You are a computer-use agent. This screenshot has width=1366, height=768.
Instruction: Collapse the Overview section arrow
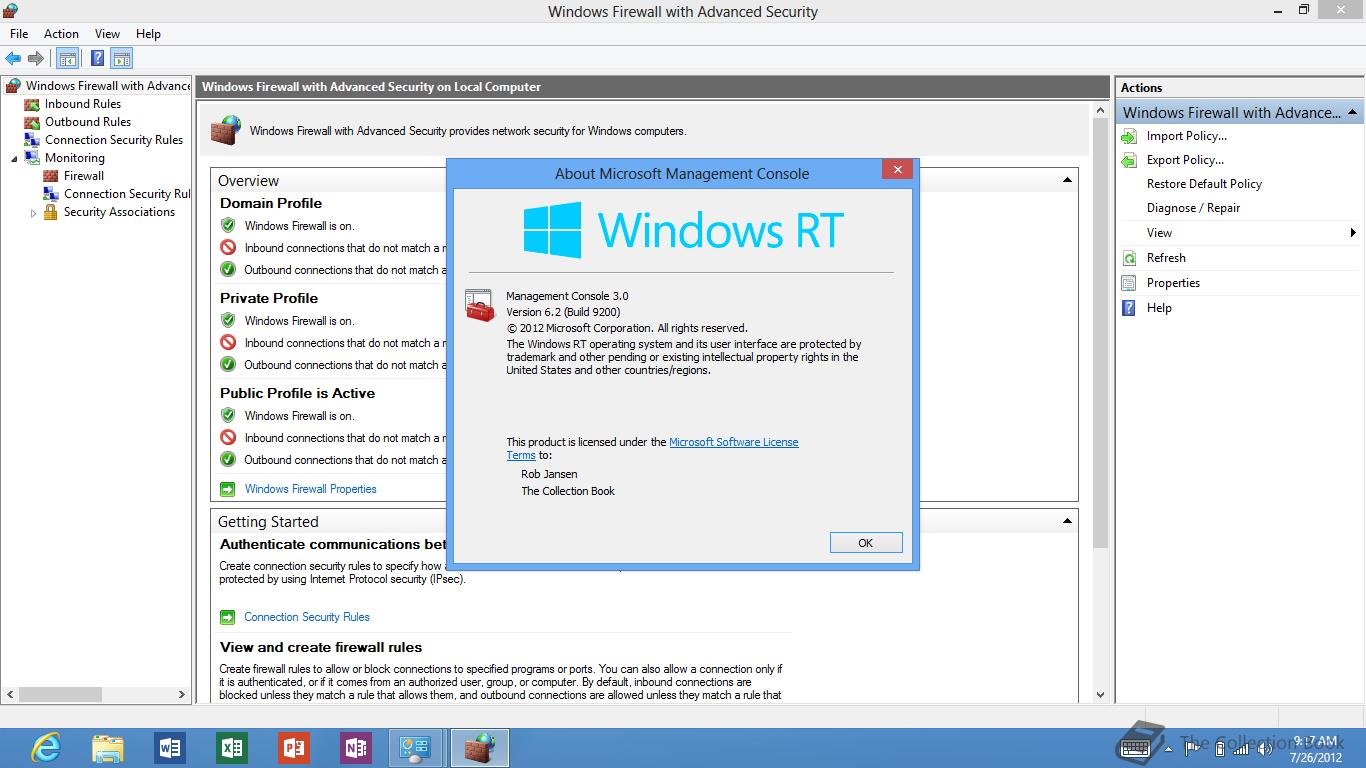click(x=1067, y=180)
